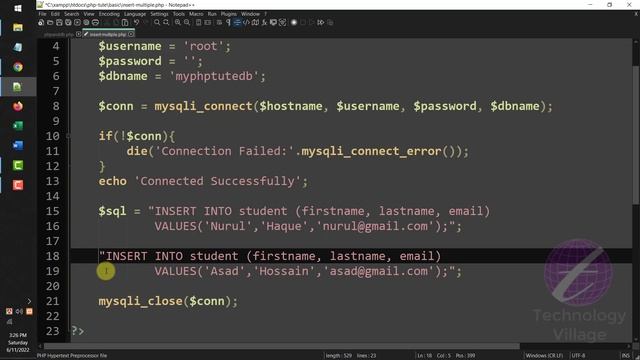Click the horizontal scrollbar thumb
Viewport: 640px width, 360px height.
click(282, 346)
